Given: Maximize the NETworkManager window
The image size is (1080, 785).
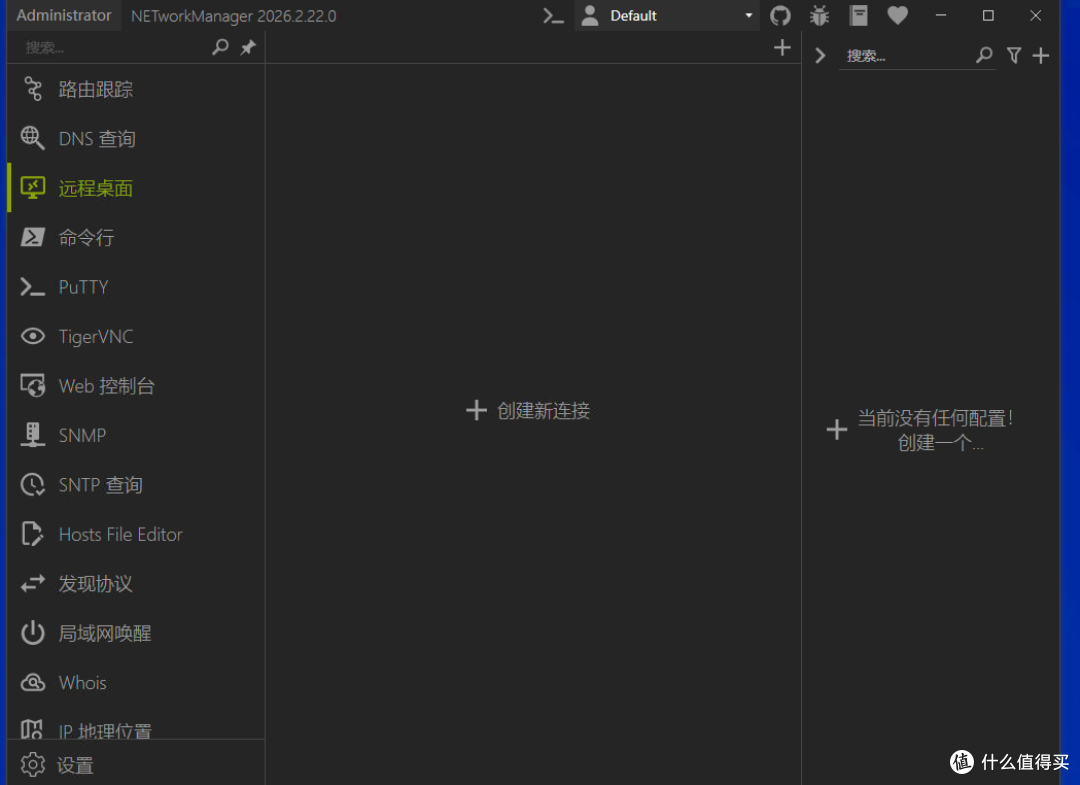Looking at the screenshot, I should coord(988,15).
